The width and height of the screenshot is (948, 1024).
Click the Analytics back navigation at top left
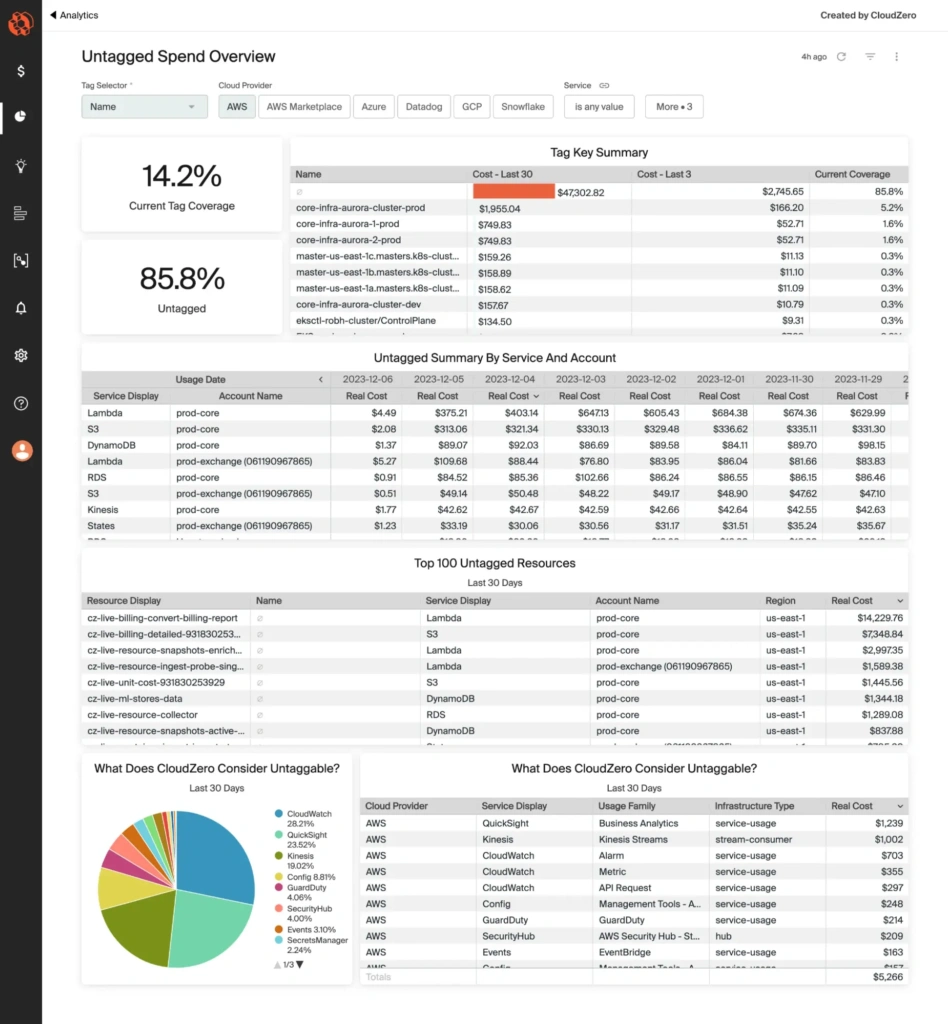click(x=75, y=14)
